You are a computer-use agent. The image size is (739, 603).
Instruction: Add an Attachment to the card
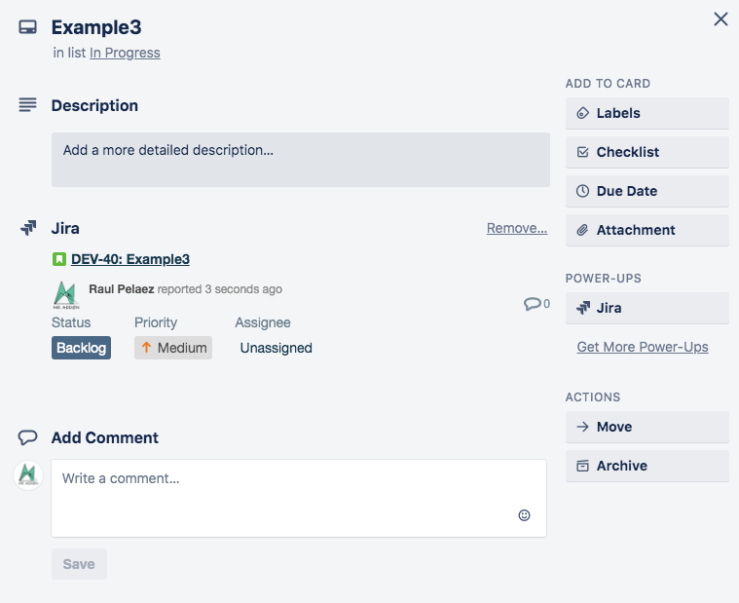pyautogui.click(x=646, y=230)
